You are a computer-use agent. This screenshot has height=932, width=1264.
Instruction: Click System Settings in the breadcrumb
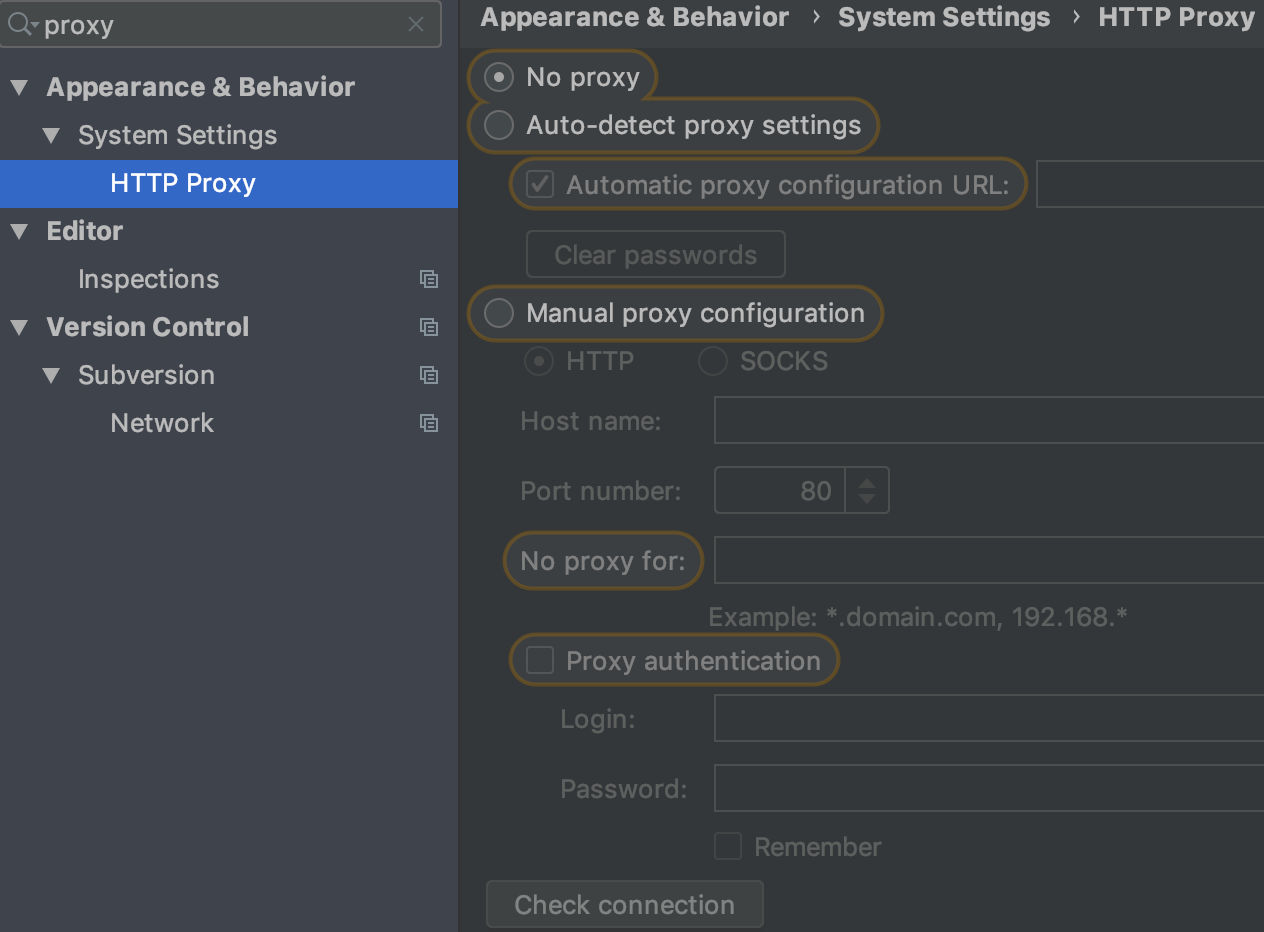944,17
